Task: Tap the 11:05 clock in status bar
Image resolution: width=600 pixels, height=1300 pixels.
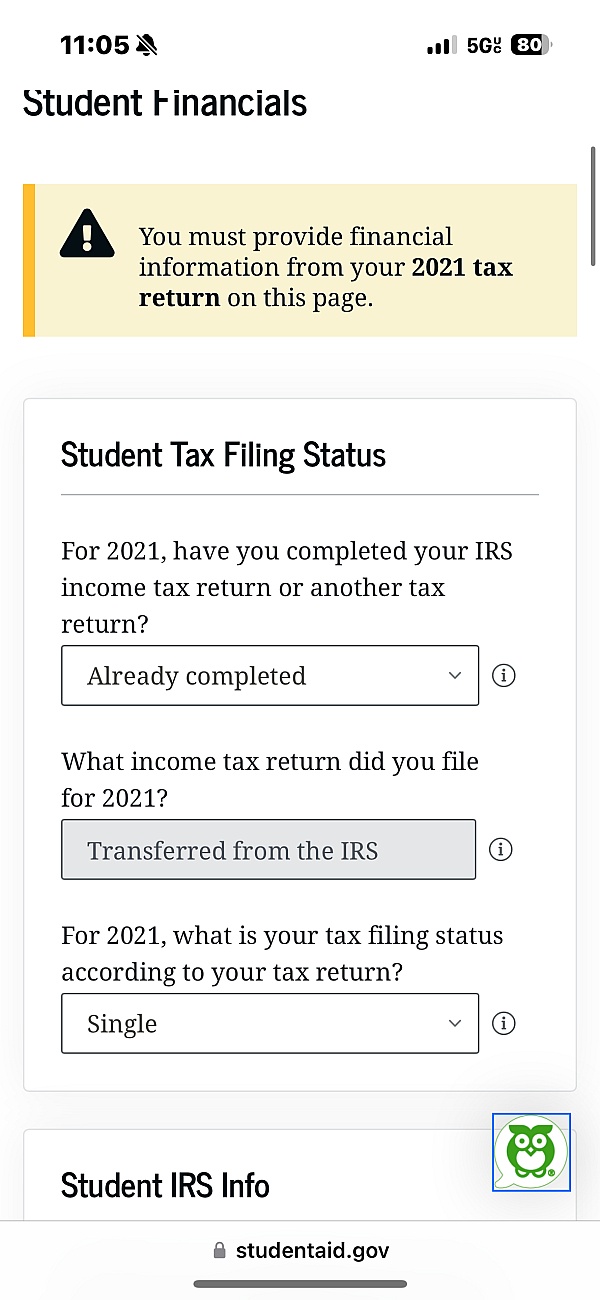Action: click(x=94, y=45)
